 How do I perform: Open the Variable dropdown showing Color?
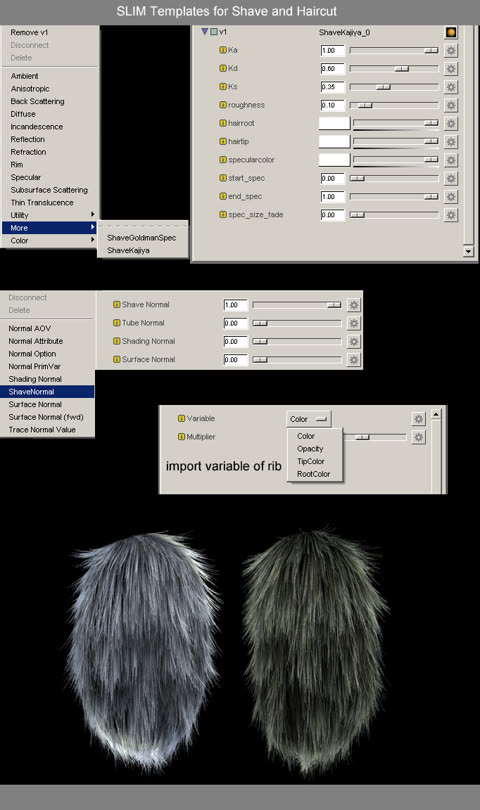tap(308, 419)
